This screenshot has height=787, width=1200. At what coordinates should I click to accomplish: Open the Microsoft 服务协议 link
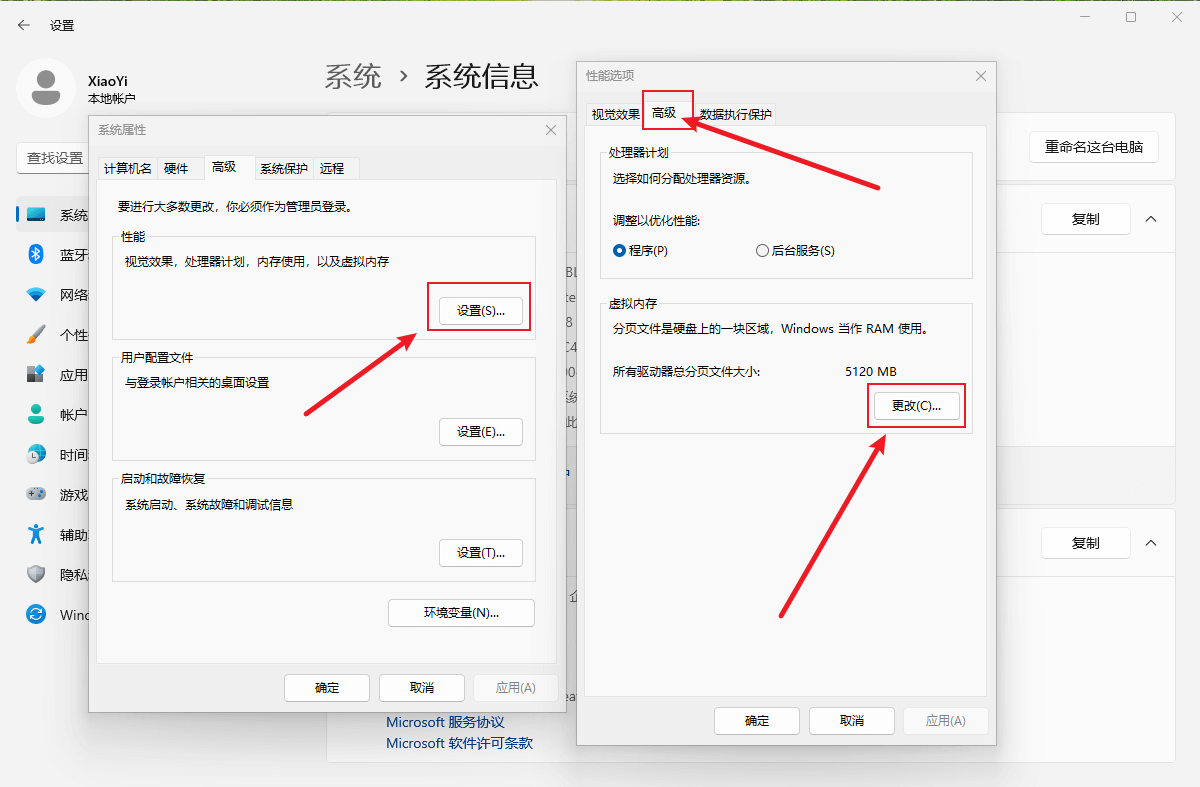tap(443, 721)
